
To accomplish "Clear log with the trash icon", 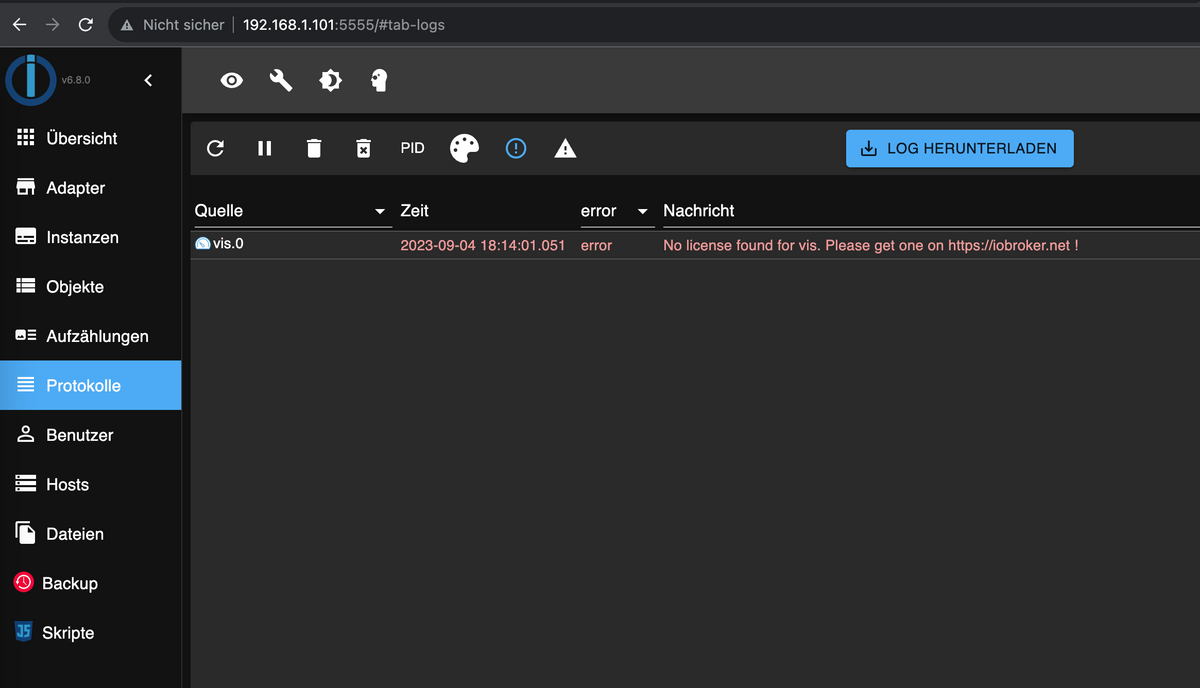I will tap(314, 148).
